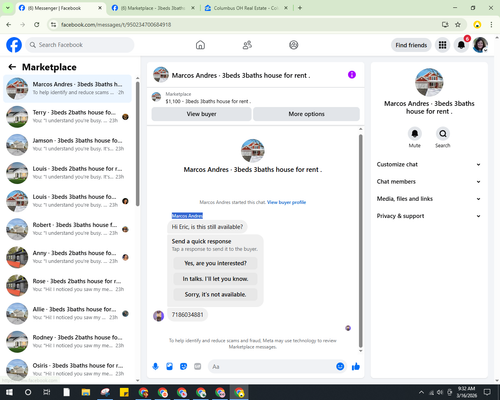Screen dimensions: 500x400
Task: Open Terry 3beds 2baths conversation
Action: click(67, 117)
